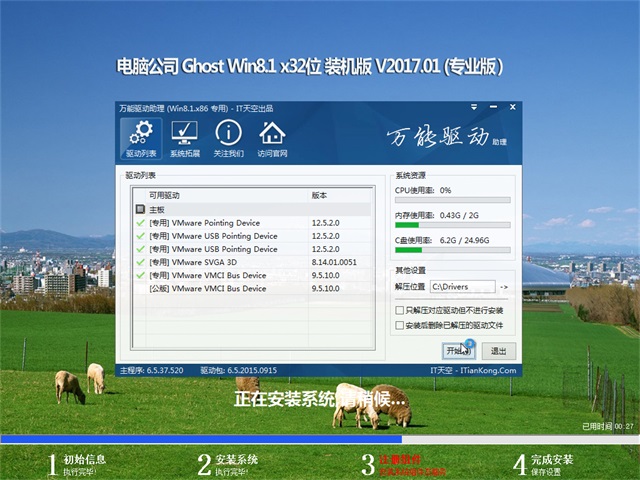Image resolution: width=640 pixels, height=480 pixels.
Task: Click the 主程序: 6.5.37.520 version text
Action: (151, 370)
